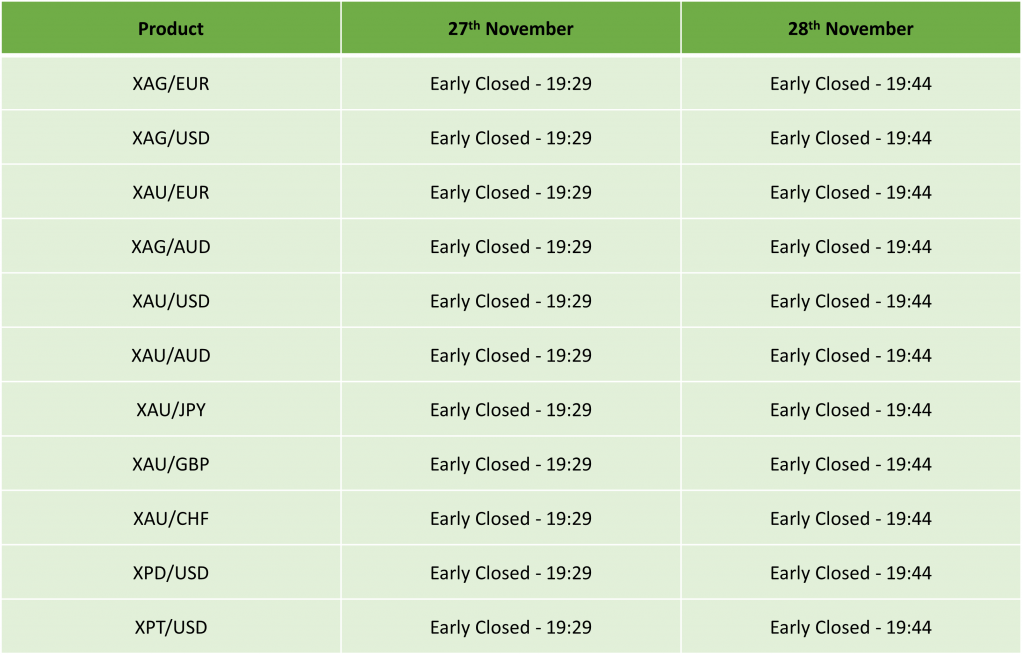Select XAU/USD's 28th November closing time
This screenshot has height=655, width=1024.
point(850,301)
